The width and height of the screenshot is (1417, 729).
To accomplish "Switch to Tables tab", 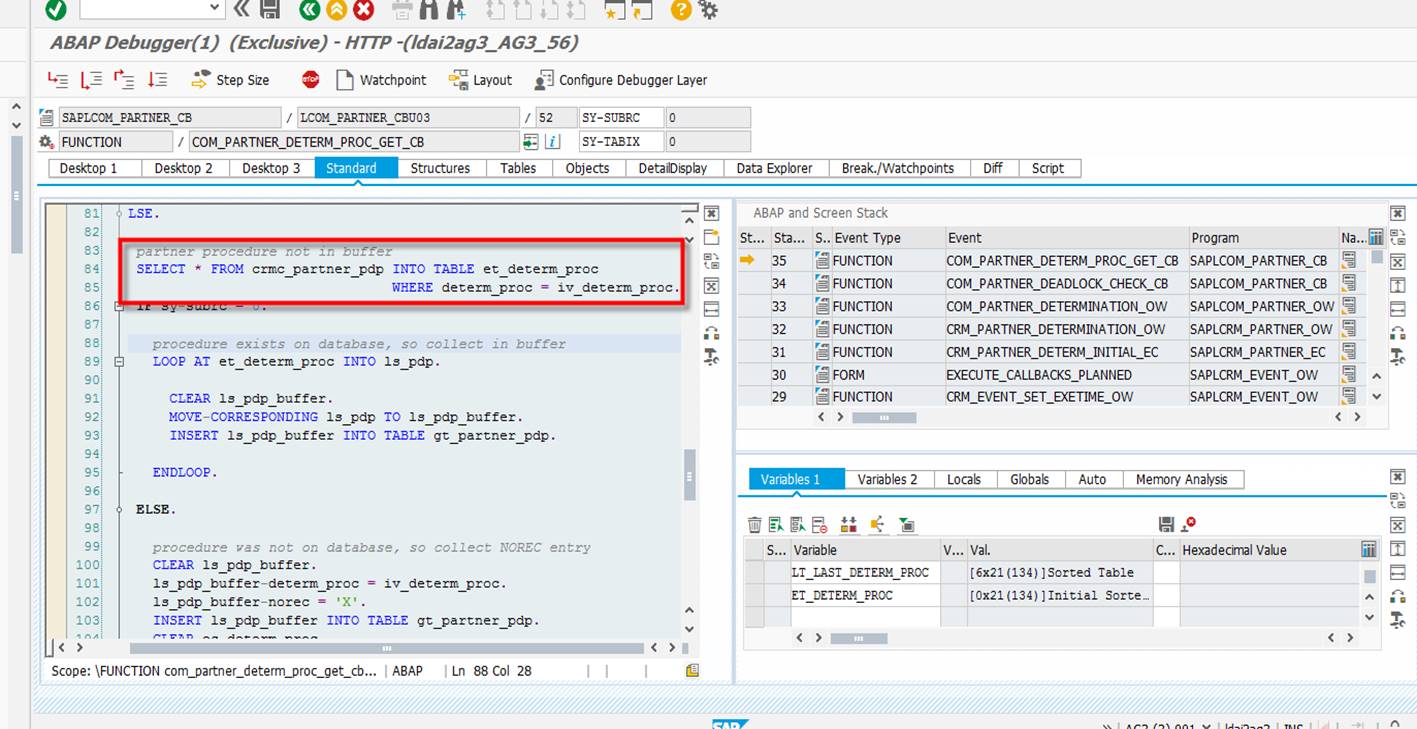I will (x=518, y=168).
